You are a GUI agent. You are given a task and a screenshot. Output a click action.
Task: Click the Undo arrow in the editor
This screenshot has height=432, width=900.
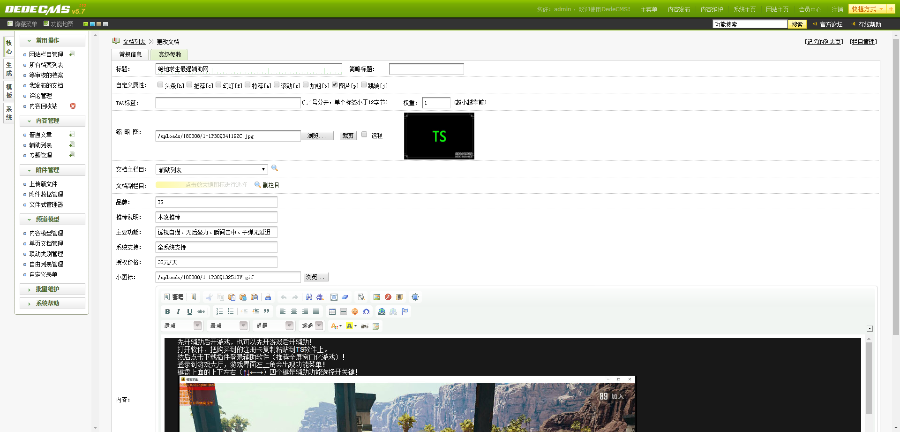284,297
